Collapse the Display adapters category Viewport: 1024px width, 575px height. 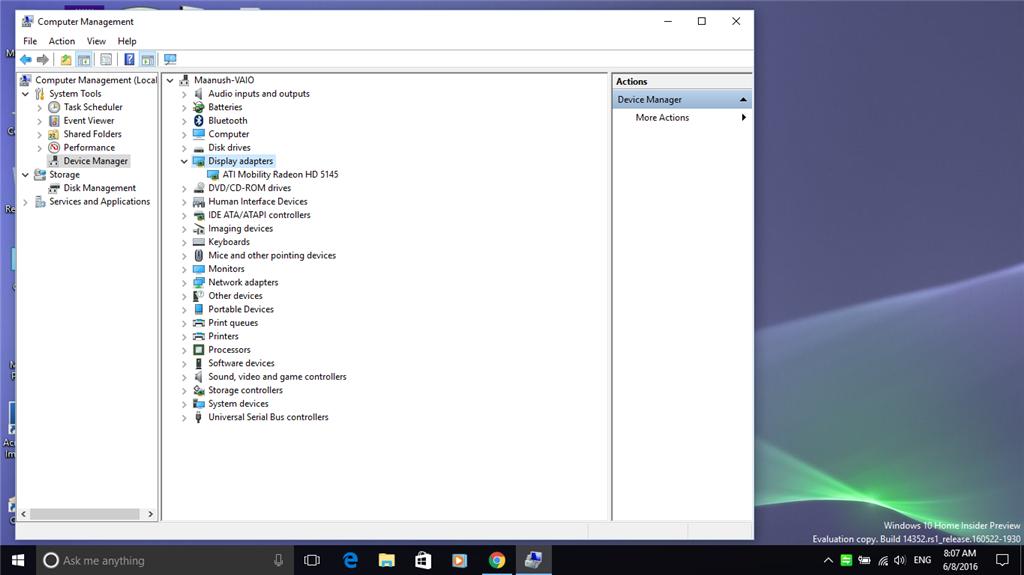[184, 161]
